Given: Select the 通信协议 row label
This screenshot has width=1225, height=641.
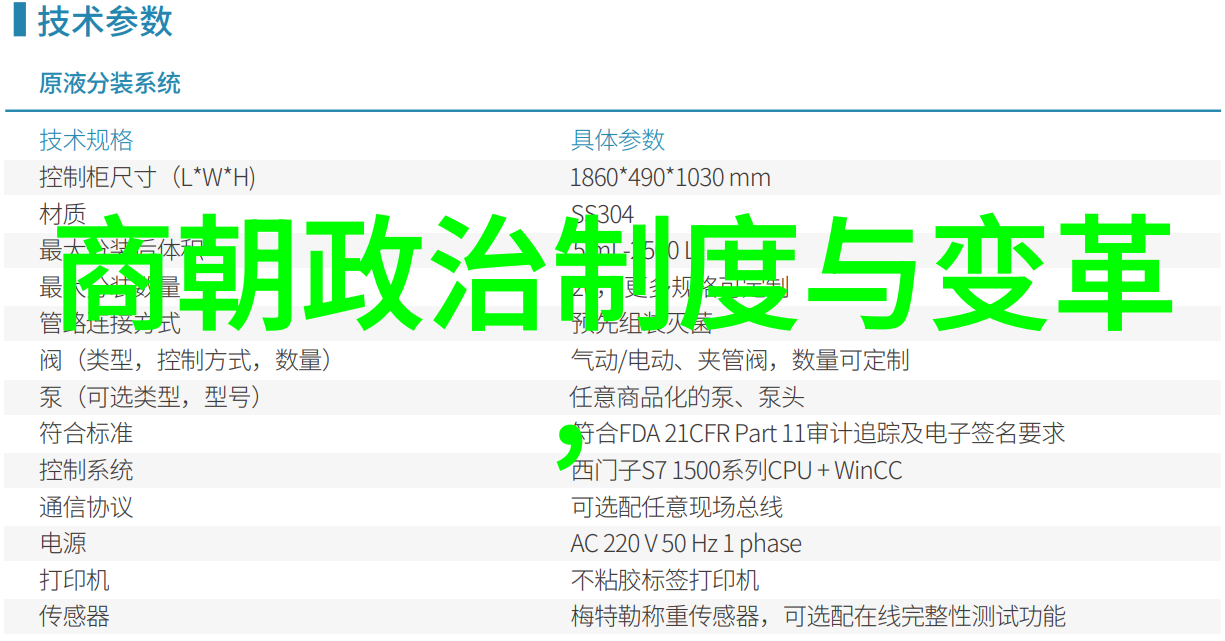Looking at the screenshot, I should (86, 507).
